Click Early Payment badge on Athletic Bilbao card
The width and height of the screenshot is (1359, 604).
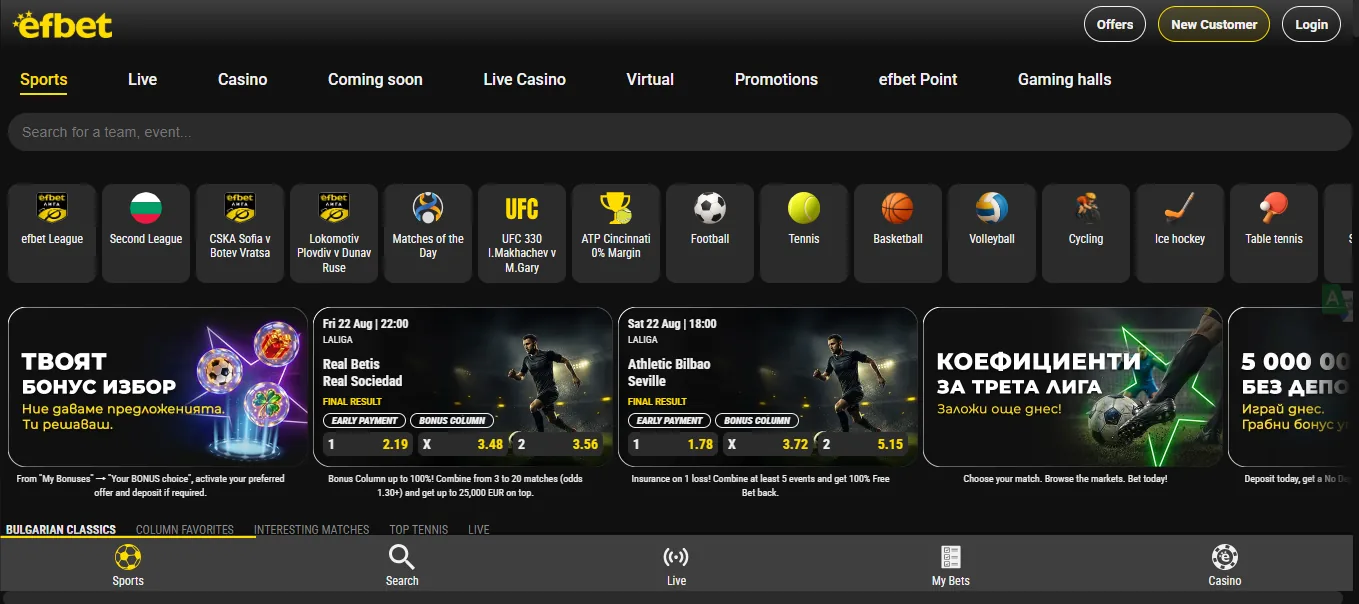tap(669, 420)
